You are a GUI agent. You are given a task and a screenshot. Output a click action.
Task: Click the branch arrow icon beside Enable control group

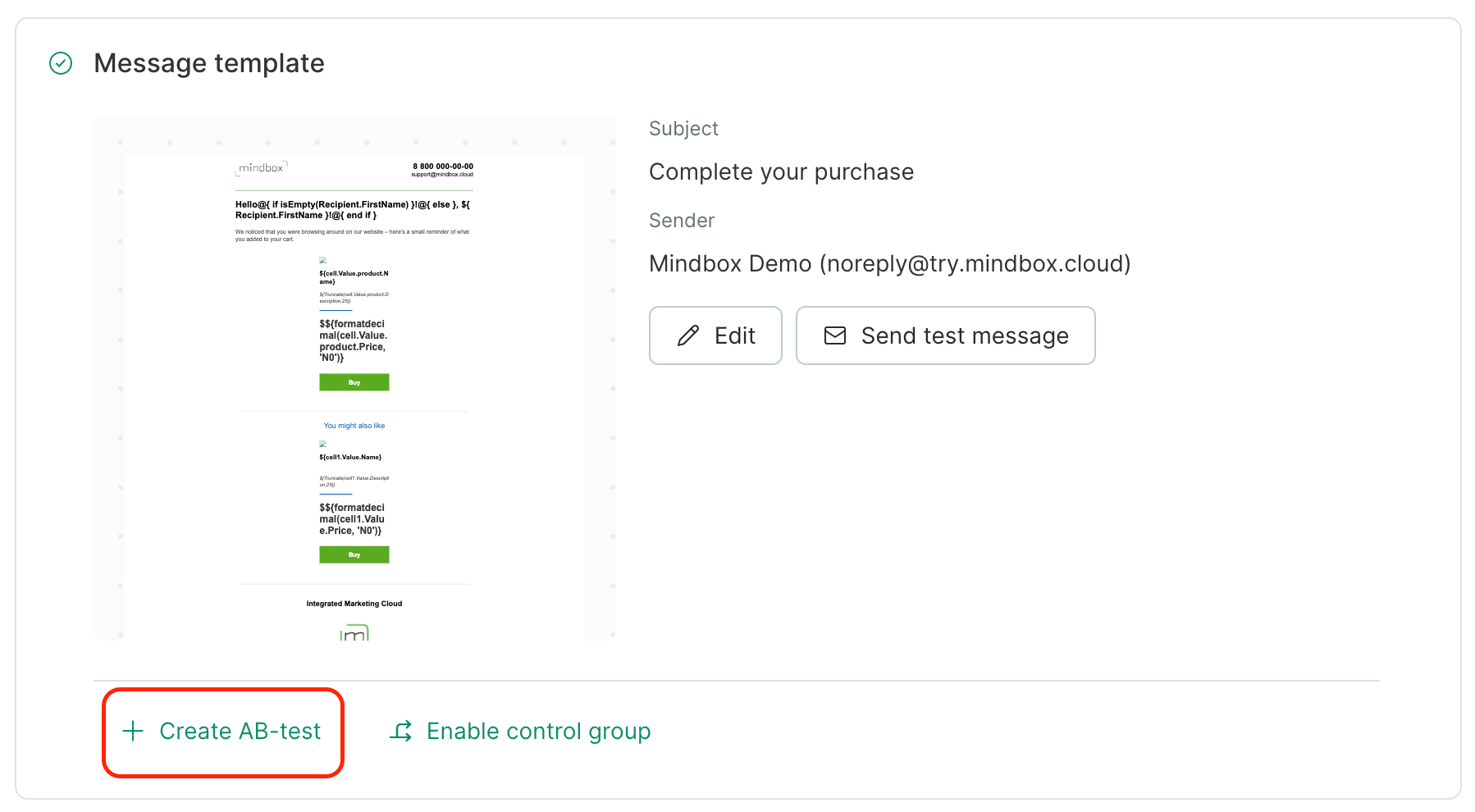(x=400, y=731)
